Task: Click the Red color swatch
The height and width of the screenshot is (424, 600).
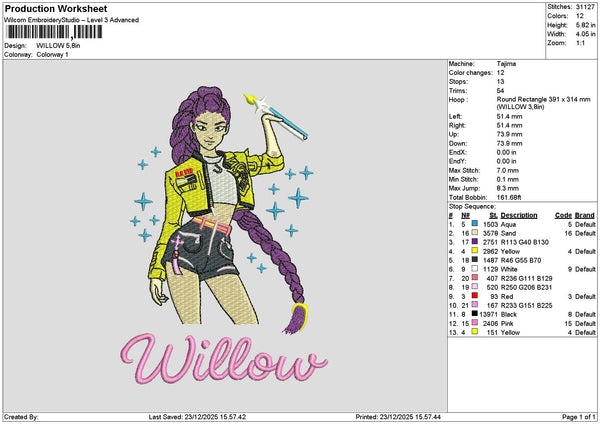Action: tap(474, 296)
